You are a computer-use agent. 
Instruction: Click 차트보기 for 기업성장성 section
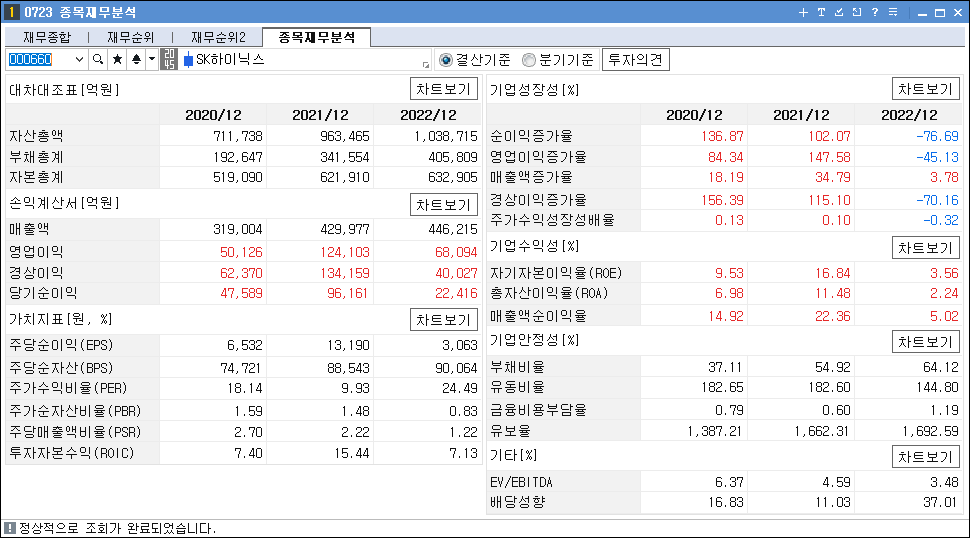925,89
